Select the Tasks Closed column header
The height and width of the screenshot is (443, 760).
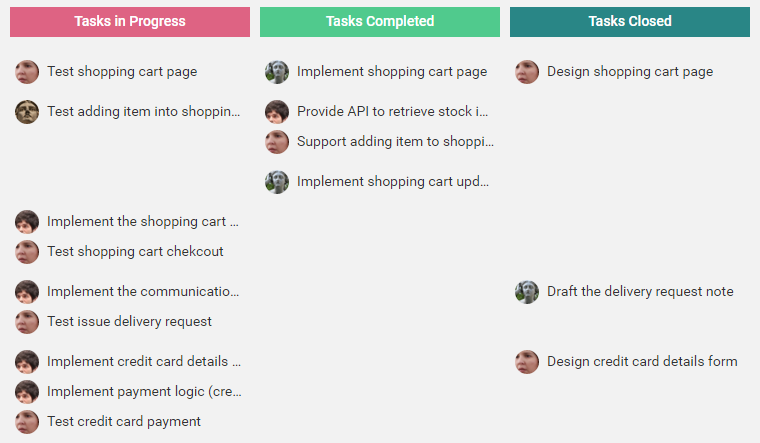630,22
